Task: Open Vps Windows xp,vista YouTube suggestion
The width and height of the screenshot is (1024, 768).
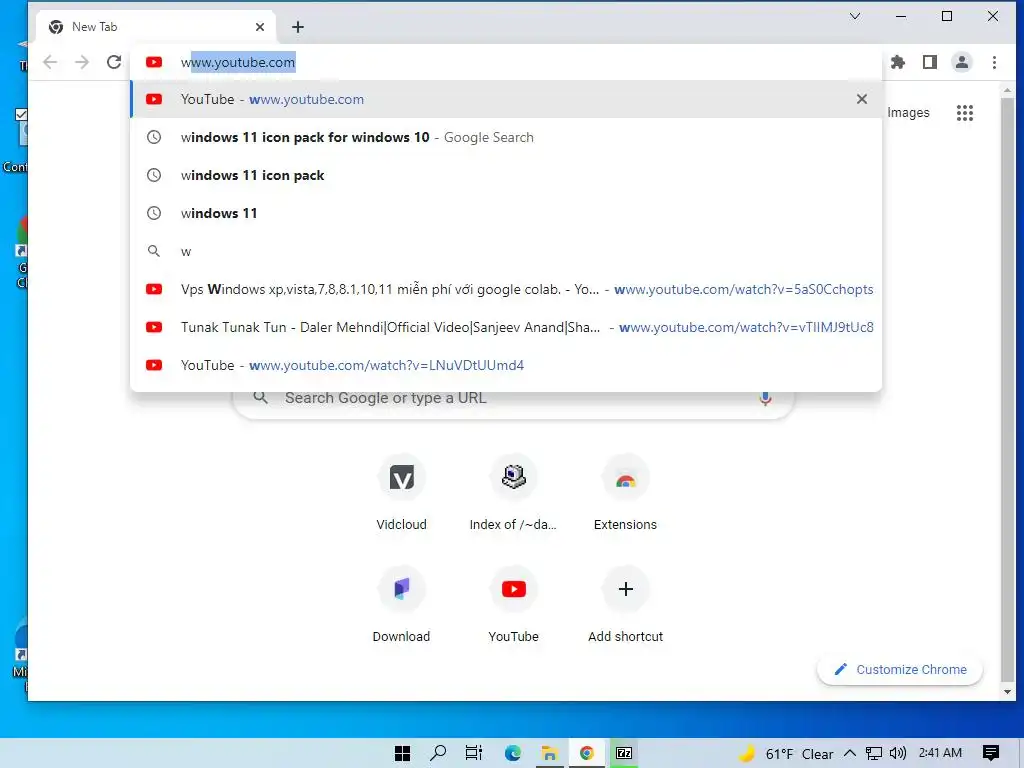Action: [506, 289]
